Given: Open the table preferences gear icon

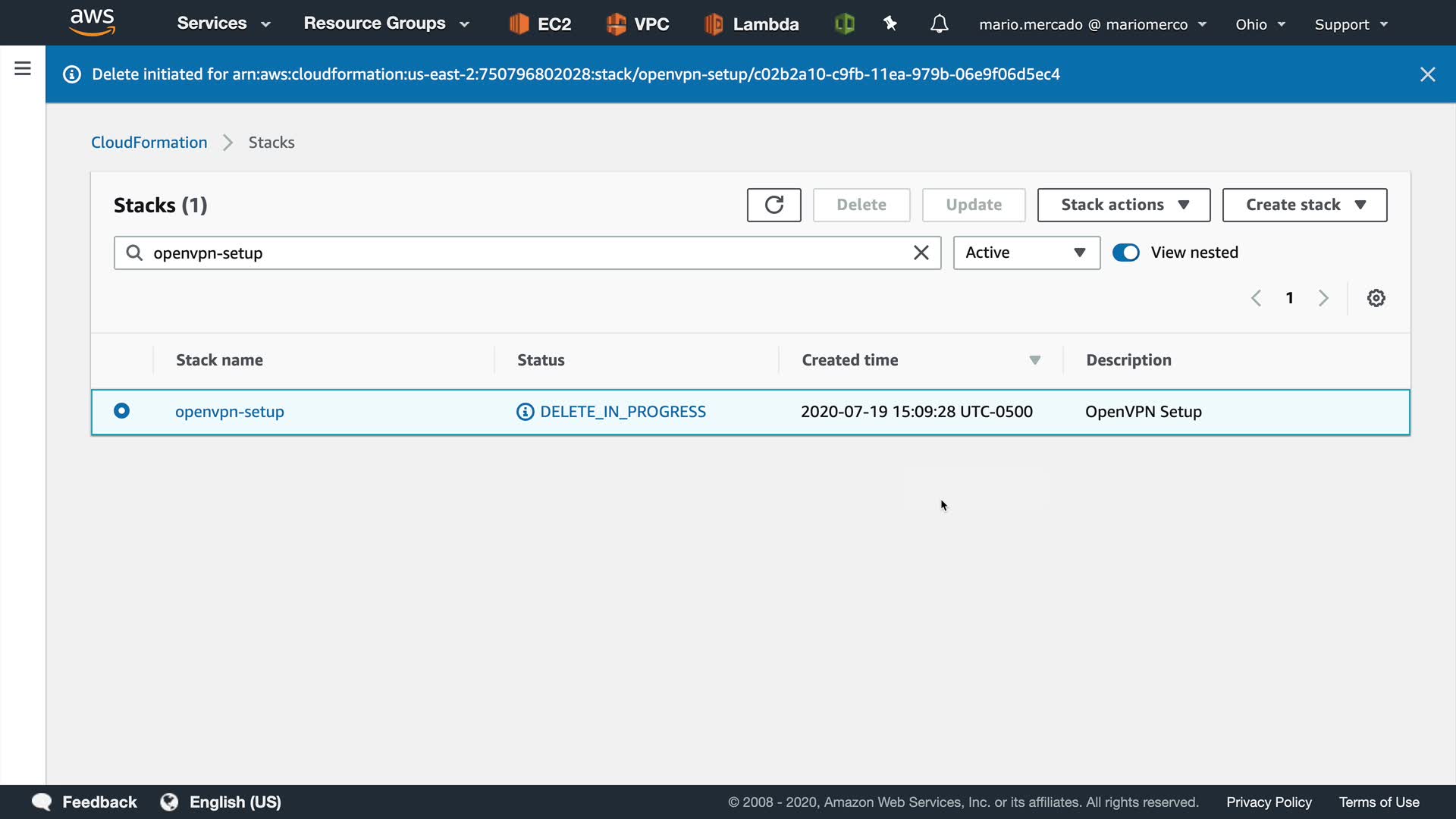Looking at the screenshot, I should pyautogui.click(x=1376, y=298).
